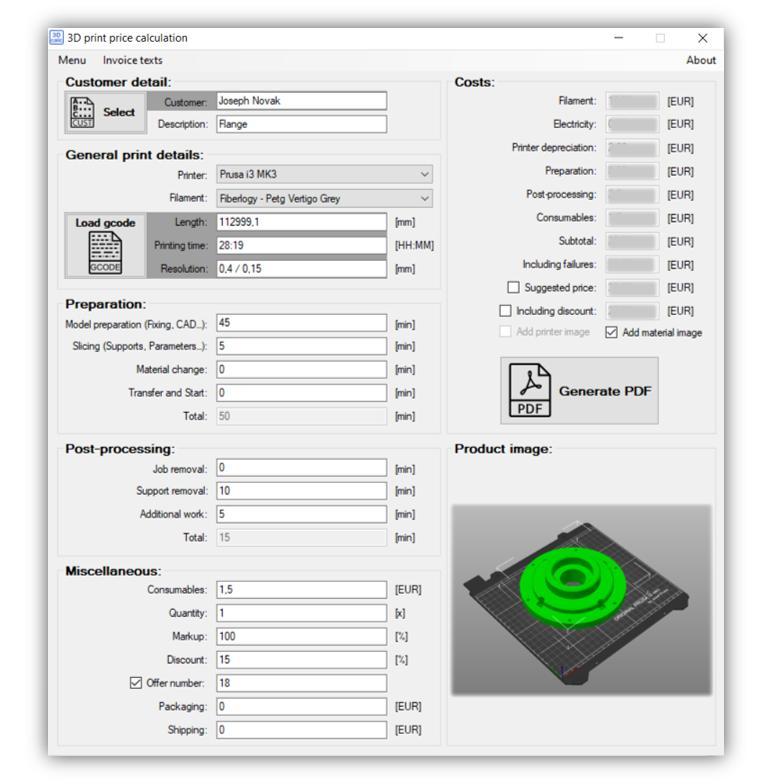Click the Model preparation minutes field
This screenshot has height=784, width=772.
pyautogui.click(x=302, y=323)
